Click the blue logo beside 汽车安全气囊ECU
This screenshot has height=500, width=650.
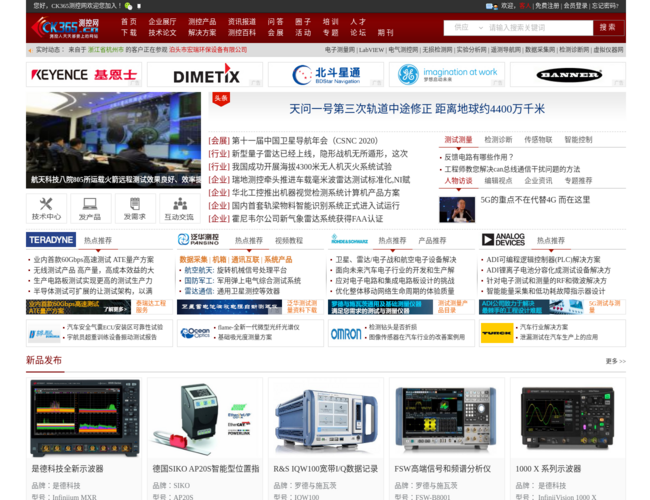tap(44, 334)
